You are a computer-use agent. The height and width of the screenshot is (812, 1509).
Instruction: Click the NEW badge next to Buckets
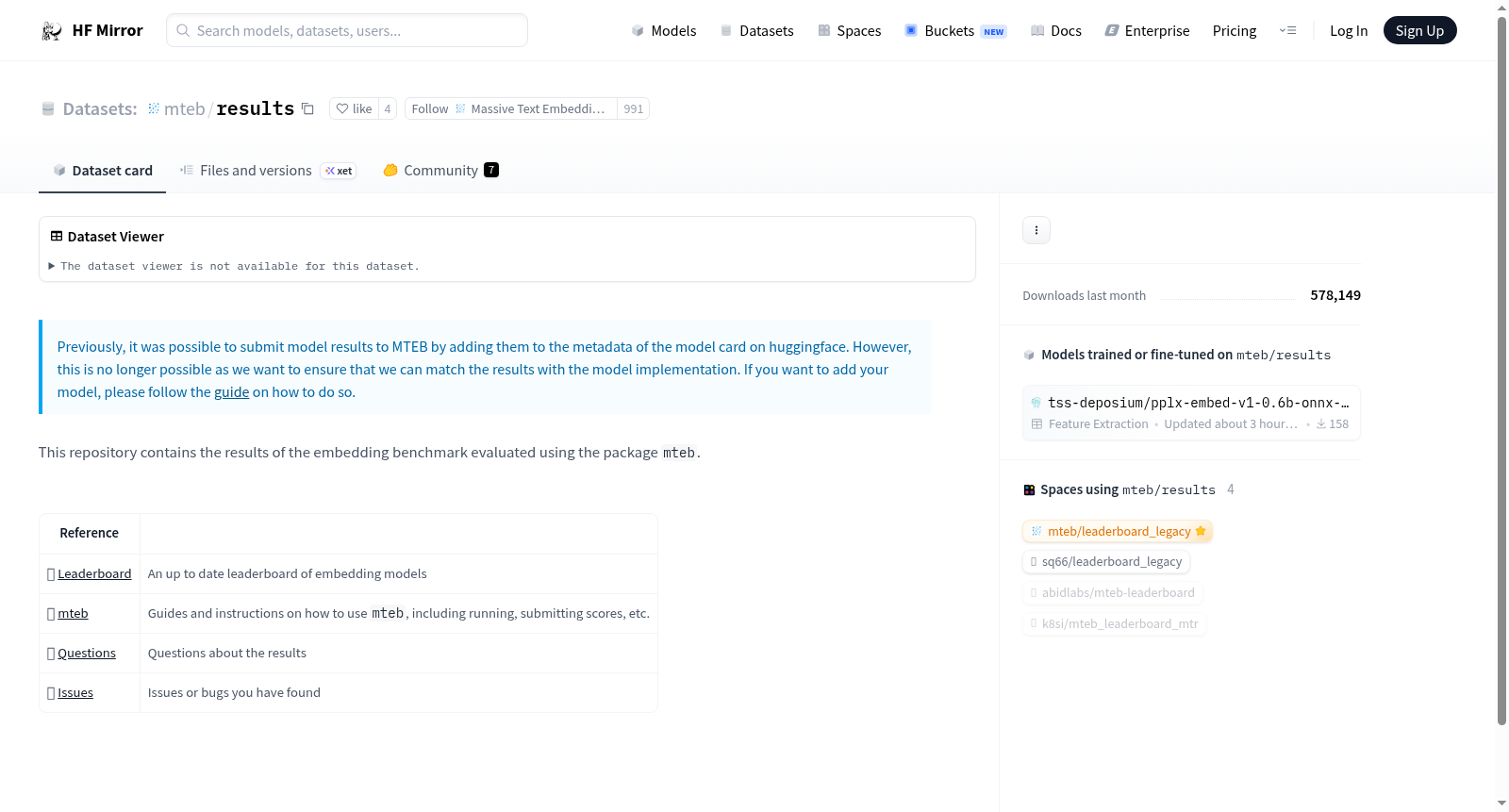994,31
